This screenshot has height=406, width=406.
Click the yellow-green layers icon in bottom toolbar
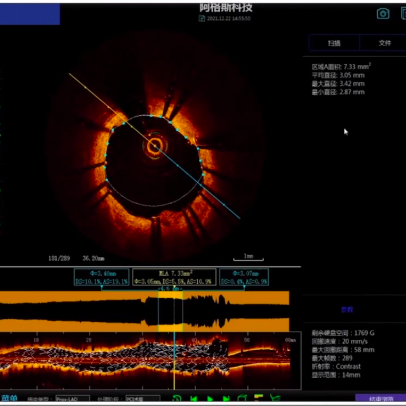click(259, 398)
